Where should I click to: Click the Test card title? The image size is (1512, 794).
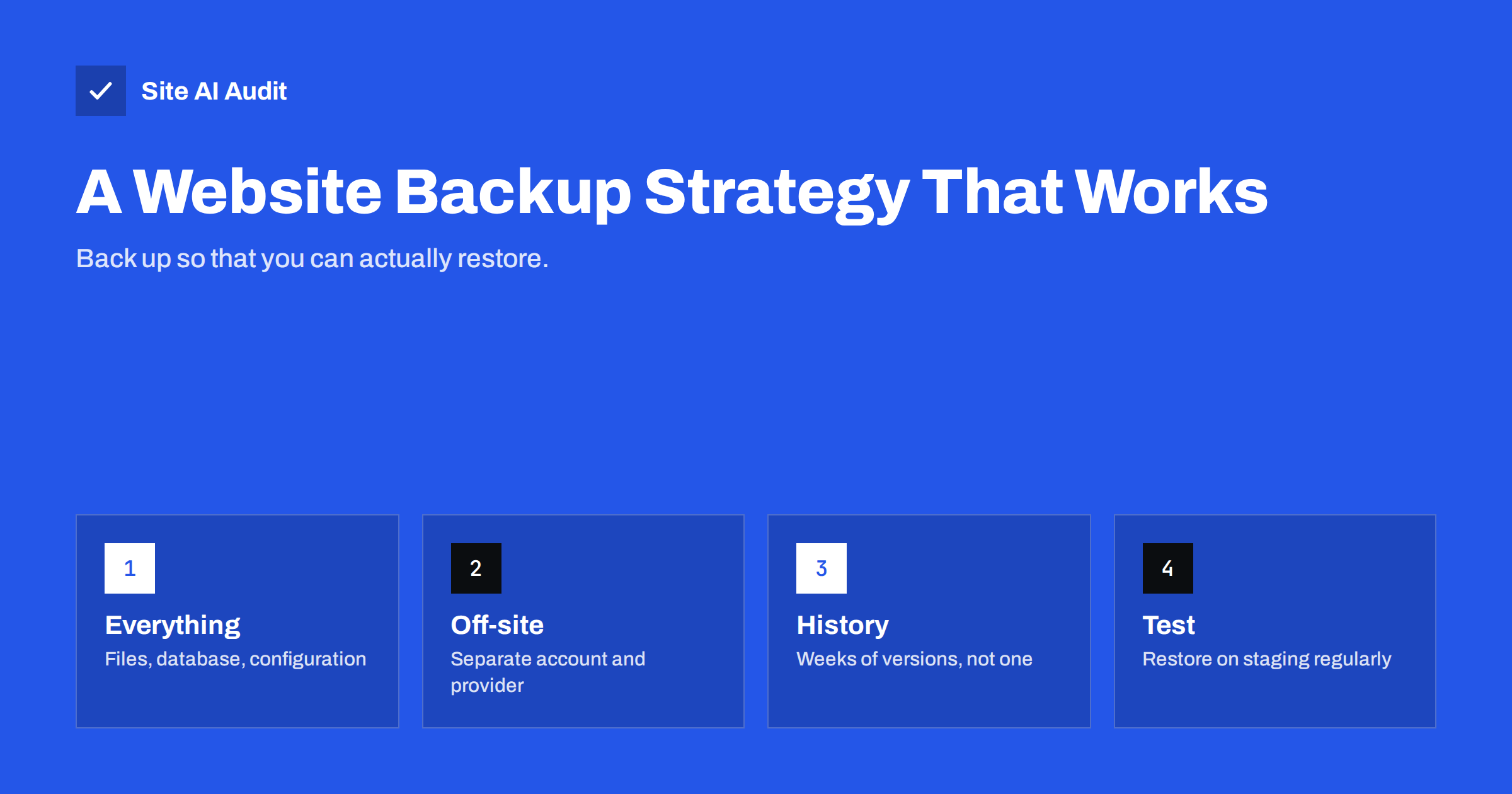[x=1169, y=625]
